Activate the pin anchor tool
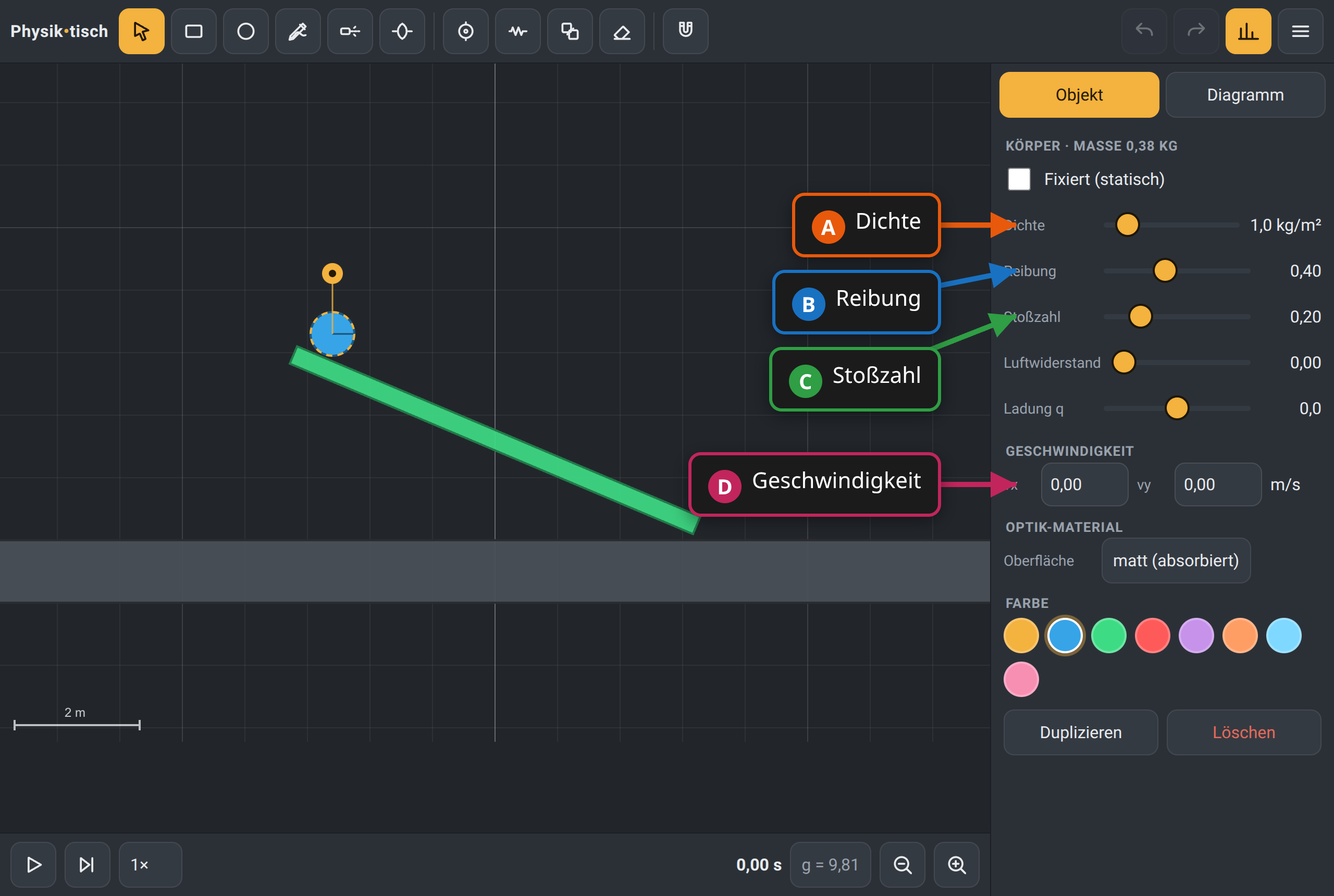 pyautogui.click(x=466, y=31)
